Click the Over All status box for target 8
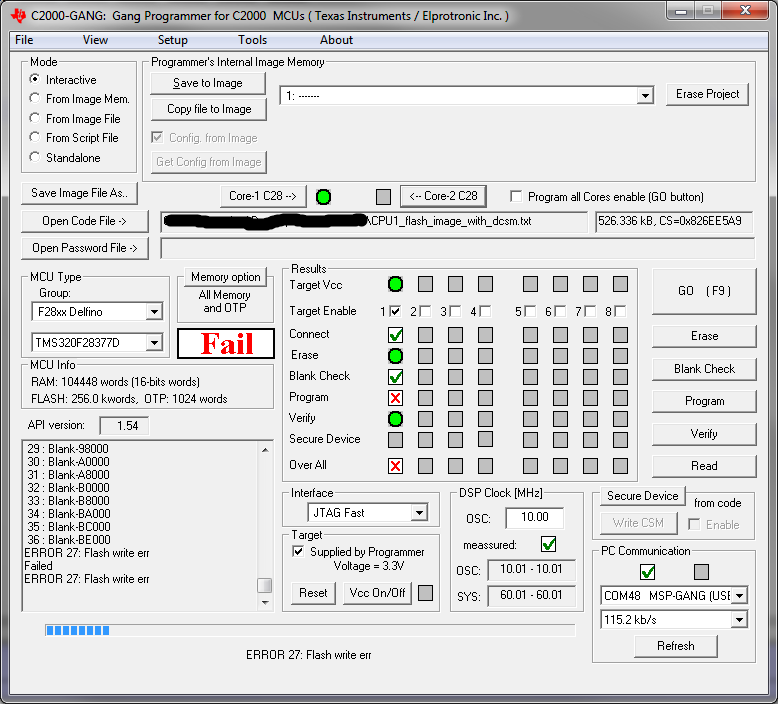 620,466
